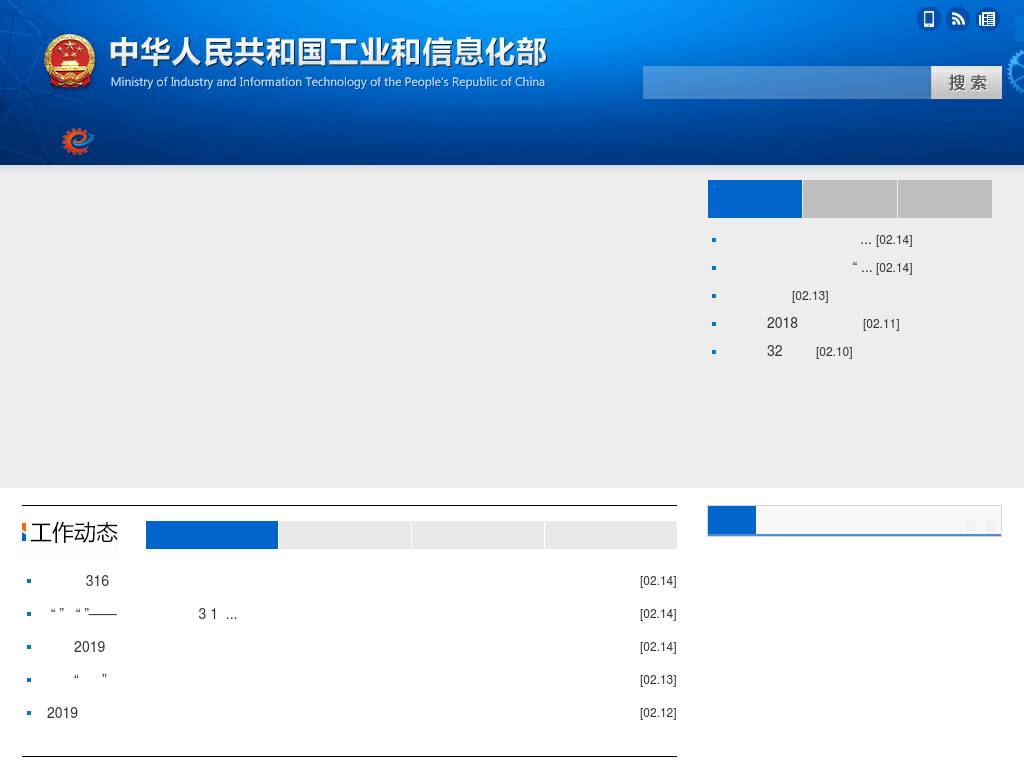Focus the search input field

[786, 82]
